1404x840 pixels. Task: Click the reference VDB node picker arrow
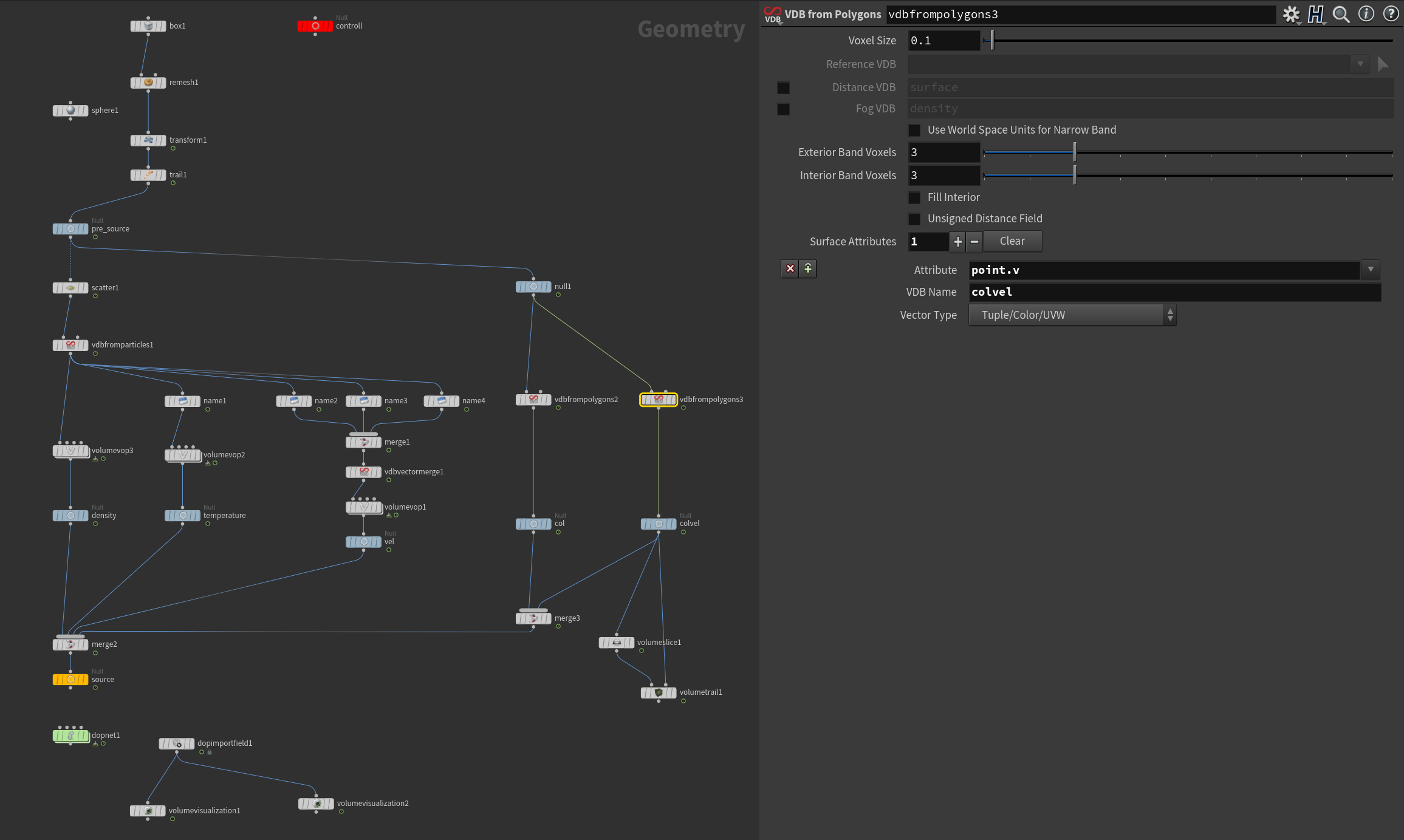point(1383,64)
